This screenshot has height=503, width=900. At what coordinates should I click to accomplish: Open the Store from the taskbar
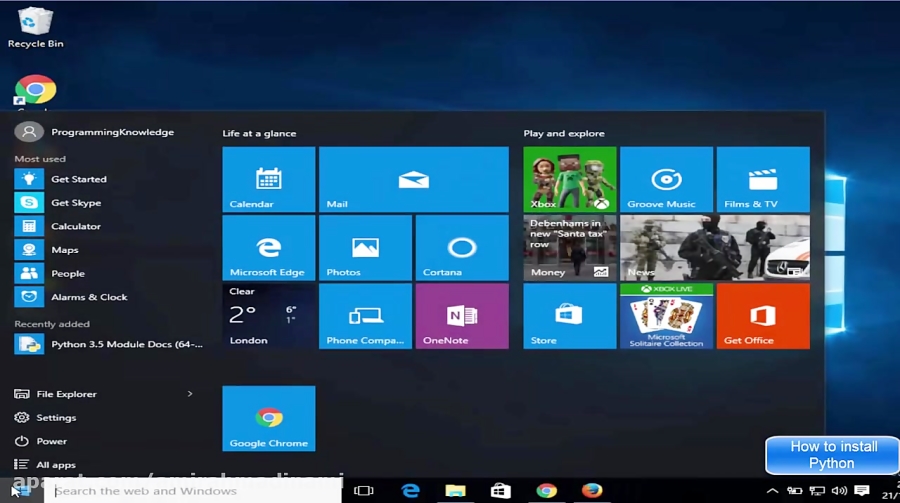(501, 491)
